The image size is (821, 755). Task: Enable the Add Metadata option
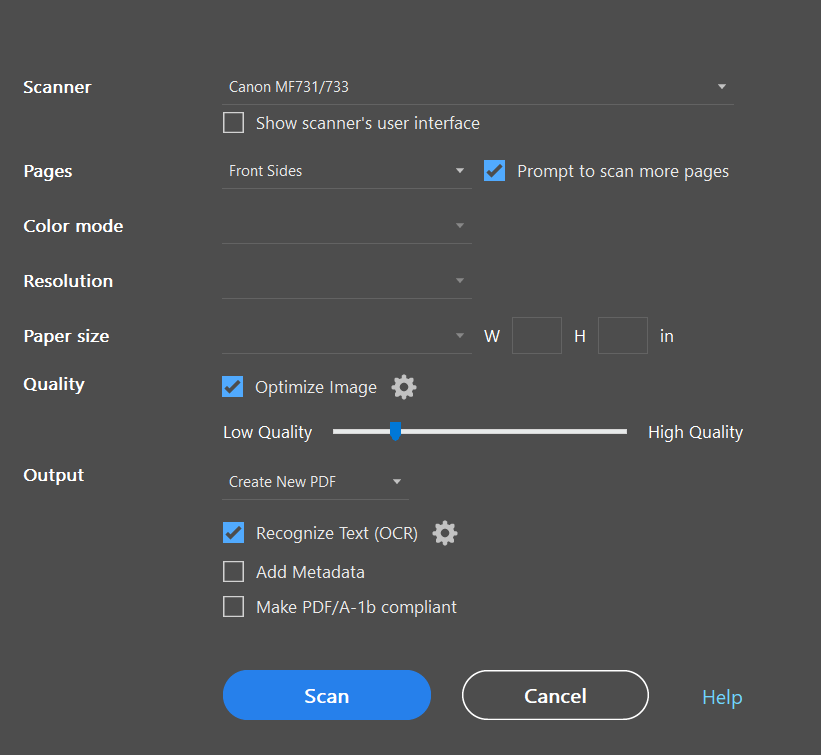(x=233, y=571)
